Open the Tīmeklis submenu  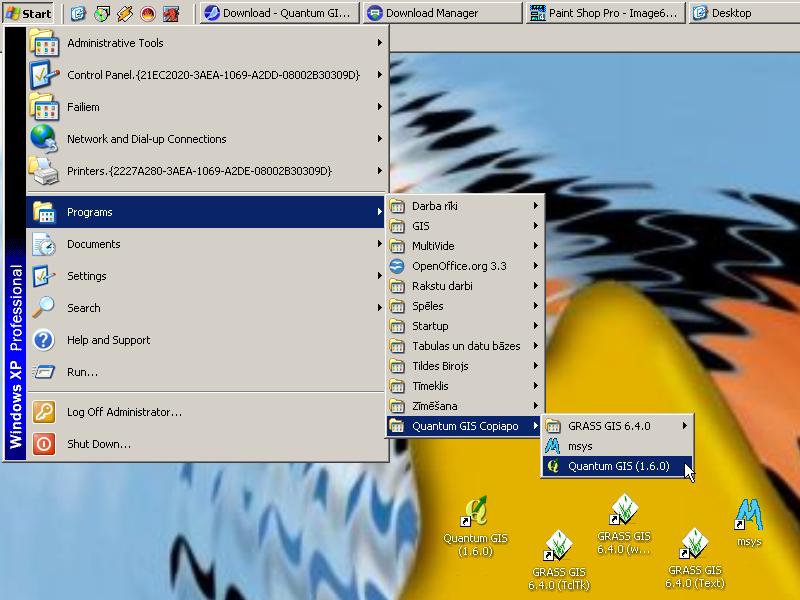[x=465, y=386]
